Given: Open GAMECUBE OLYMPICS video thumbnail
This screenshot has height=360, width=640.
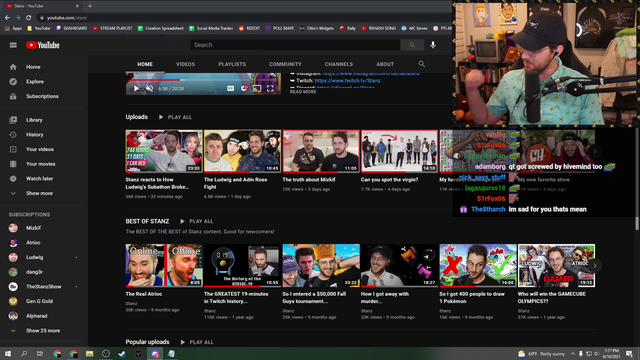Looking at the screenshot, I should pyautogui.click(x=556, y=265).
